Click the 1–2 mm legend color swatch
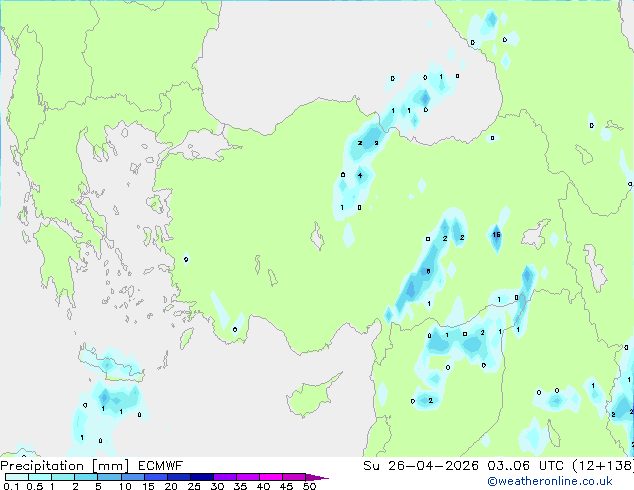The image size is (634, 490). pos(63,477)
